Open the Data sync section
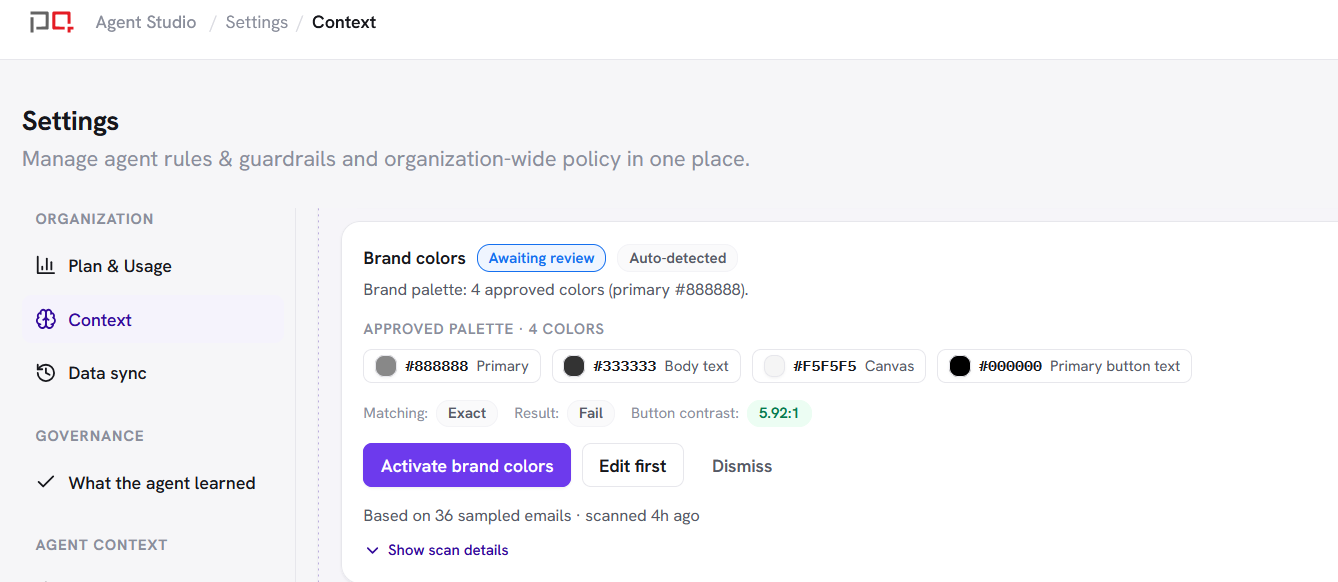This screenshot has width=1338, height=582. coord(153,373)
